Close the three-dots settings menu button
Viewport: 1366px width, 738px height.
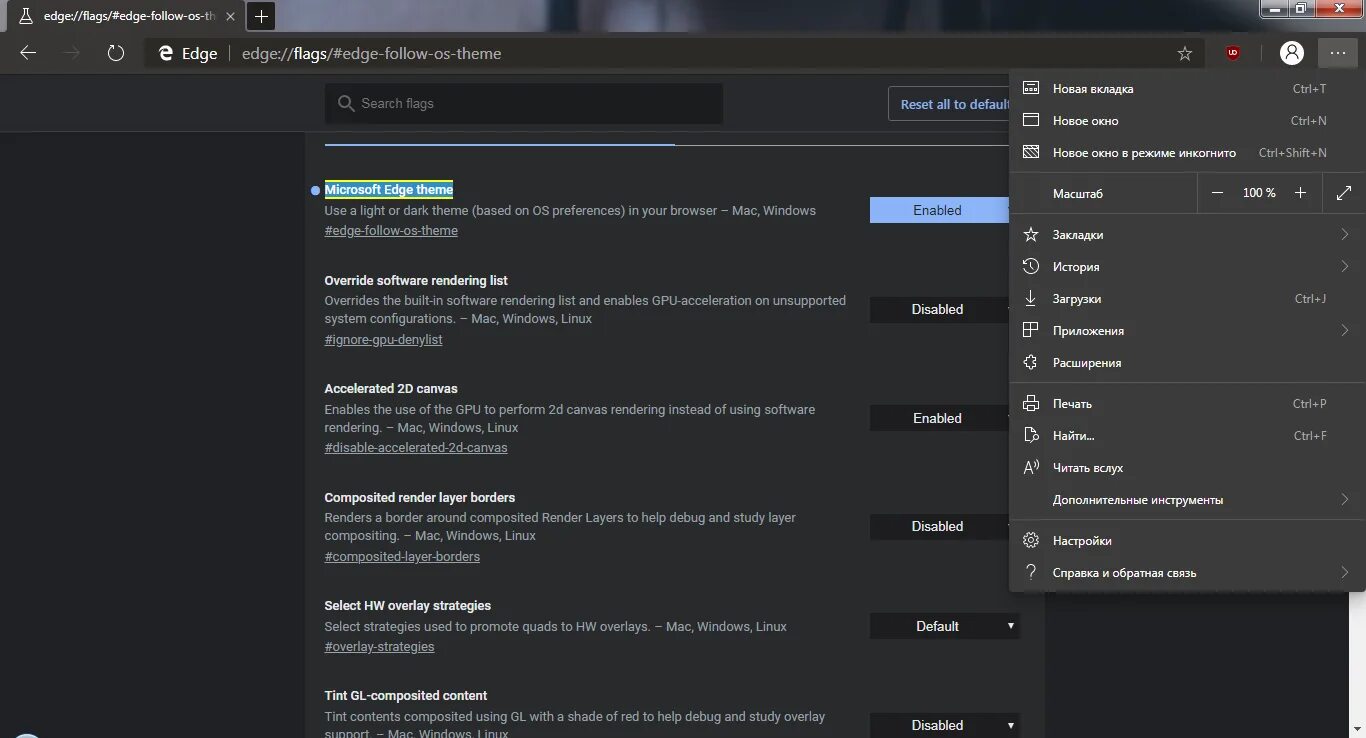[1338, 53]
